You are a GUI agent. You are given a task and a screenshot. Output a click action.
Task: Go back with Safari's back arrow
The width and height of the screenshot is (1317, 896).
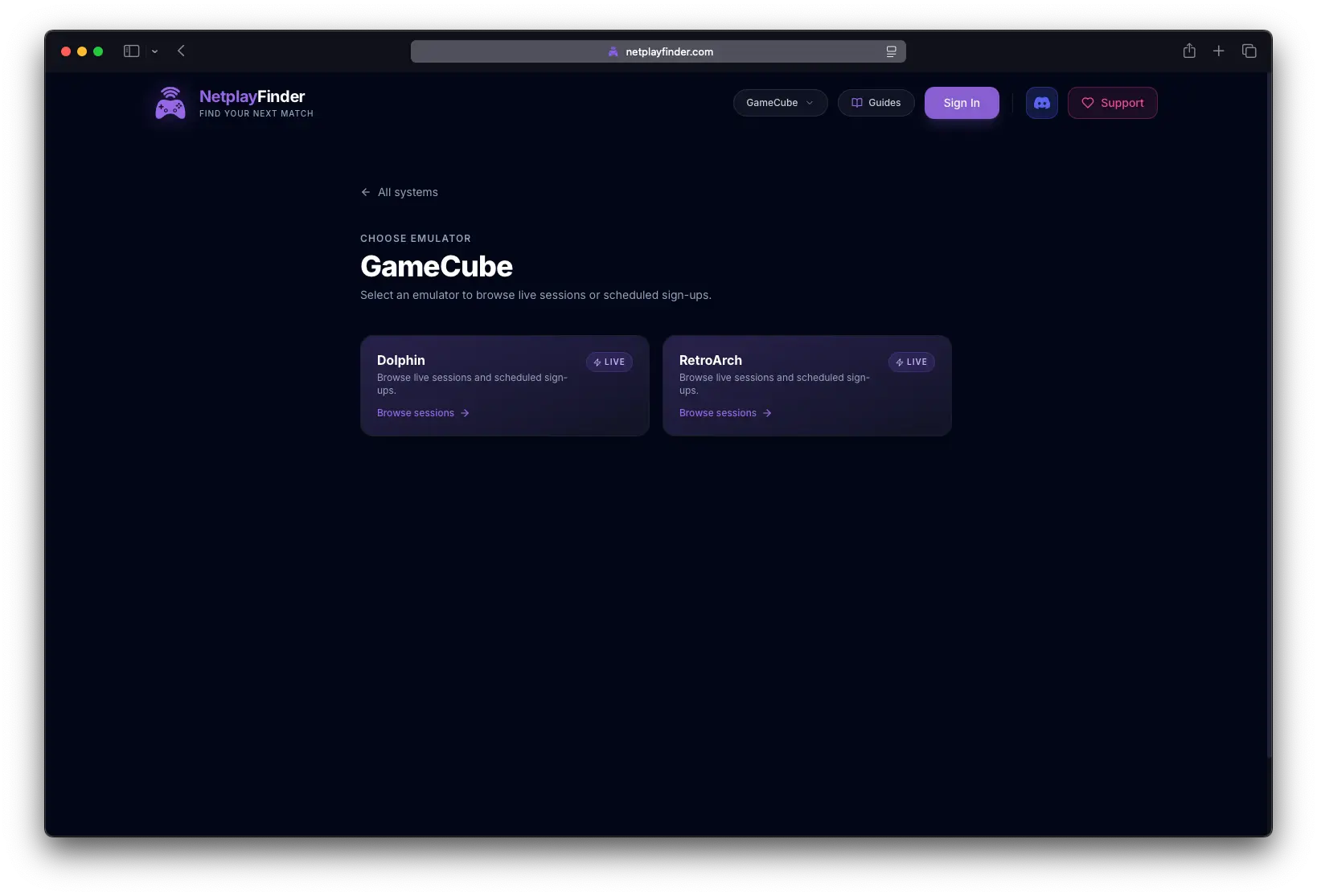pyautogui.click(x=181, y=51)
